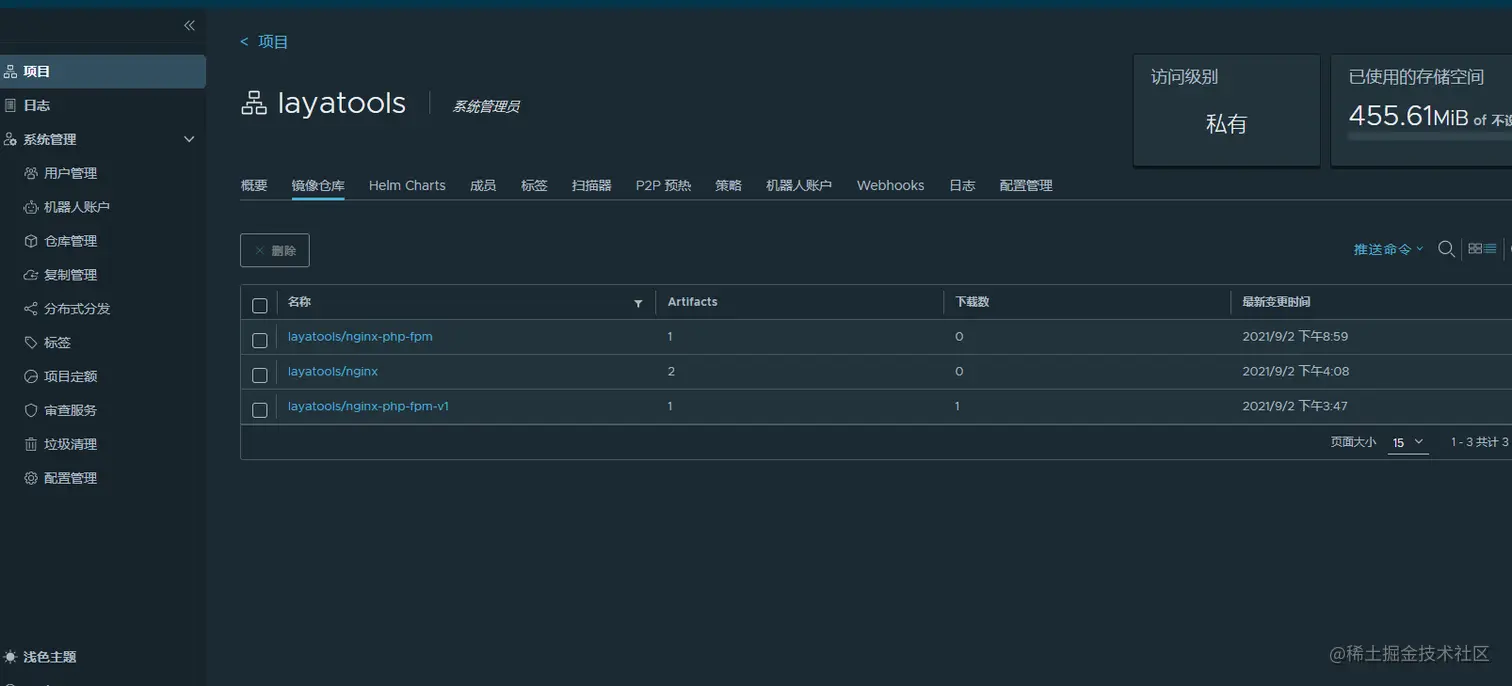Switch to the Helm Charts tab
Screen dimensions: 1512x686
tap(407, 186)
